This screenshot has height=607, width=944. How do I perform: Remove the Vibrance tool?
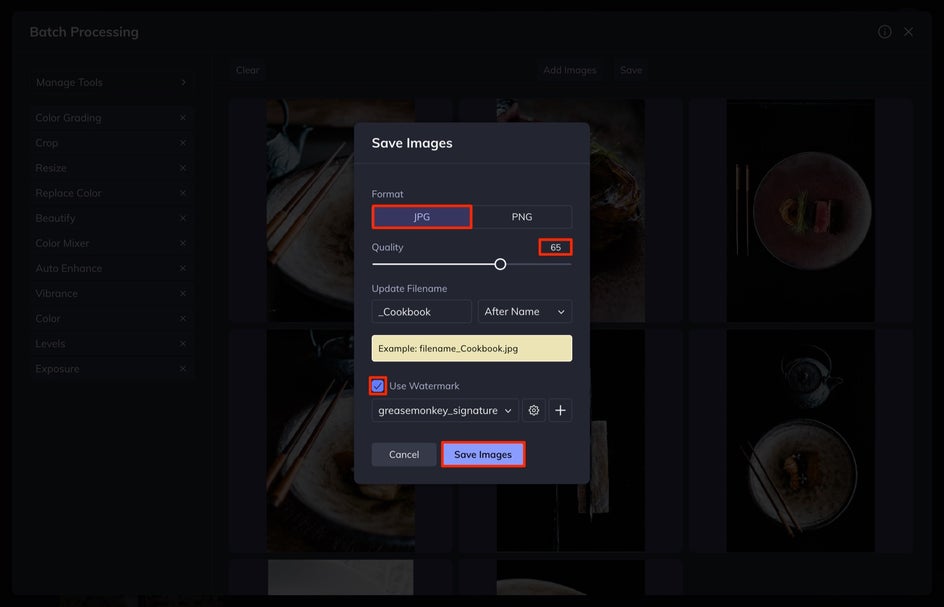pyautogui.click(x=183, y=294)
